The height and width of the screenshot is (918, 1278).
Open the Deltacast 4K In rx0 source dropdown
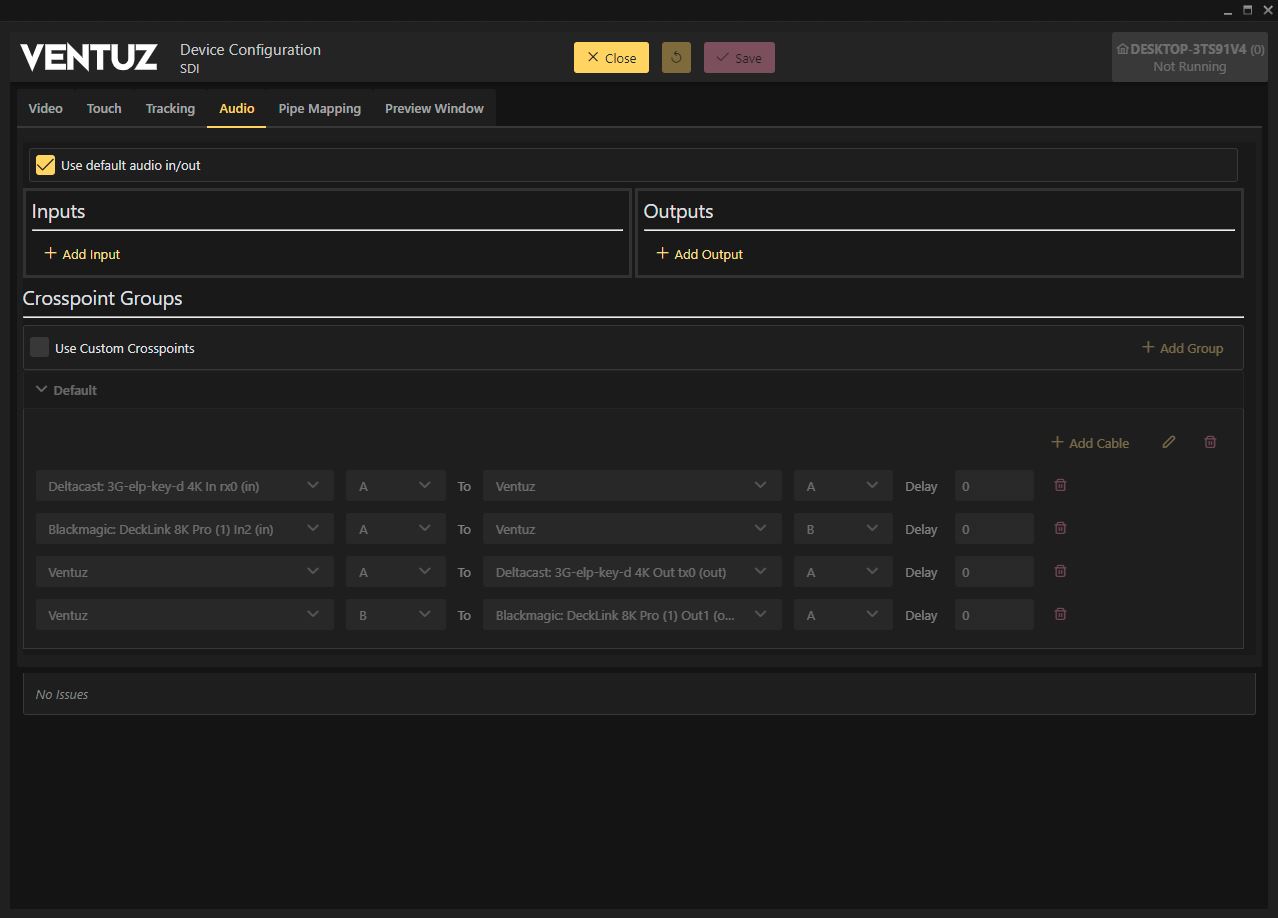point(184,486)
